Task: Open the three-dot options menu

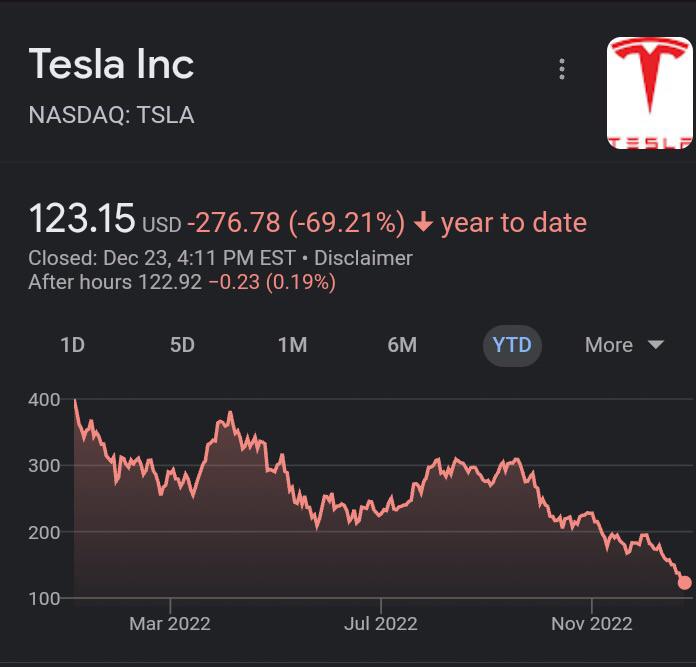Action: tap(562, 69)
